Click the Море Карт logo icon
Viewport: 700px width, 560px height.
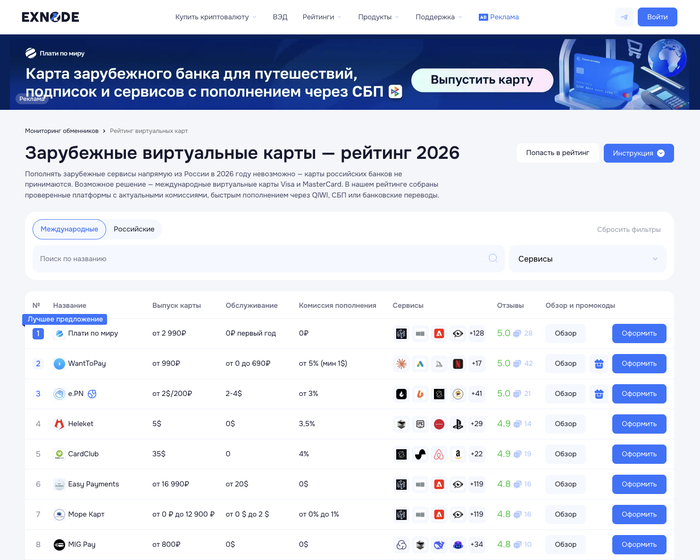point(59,514)
